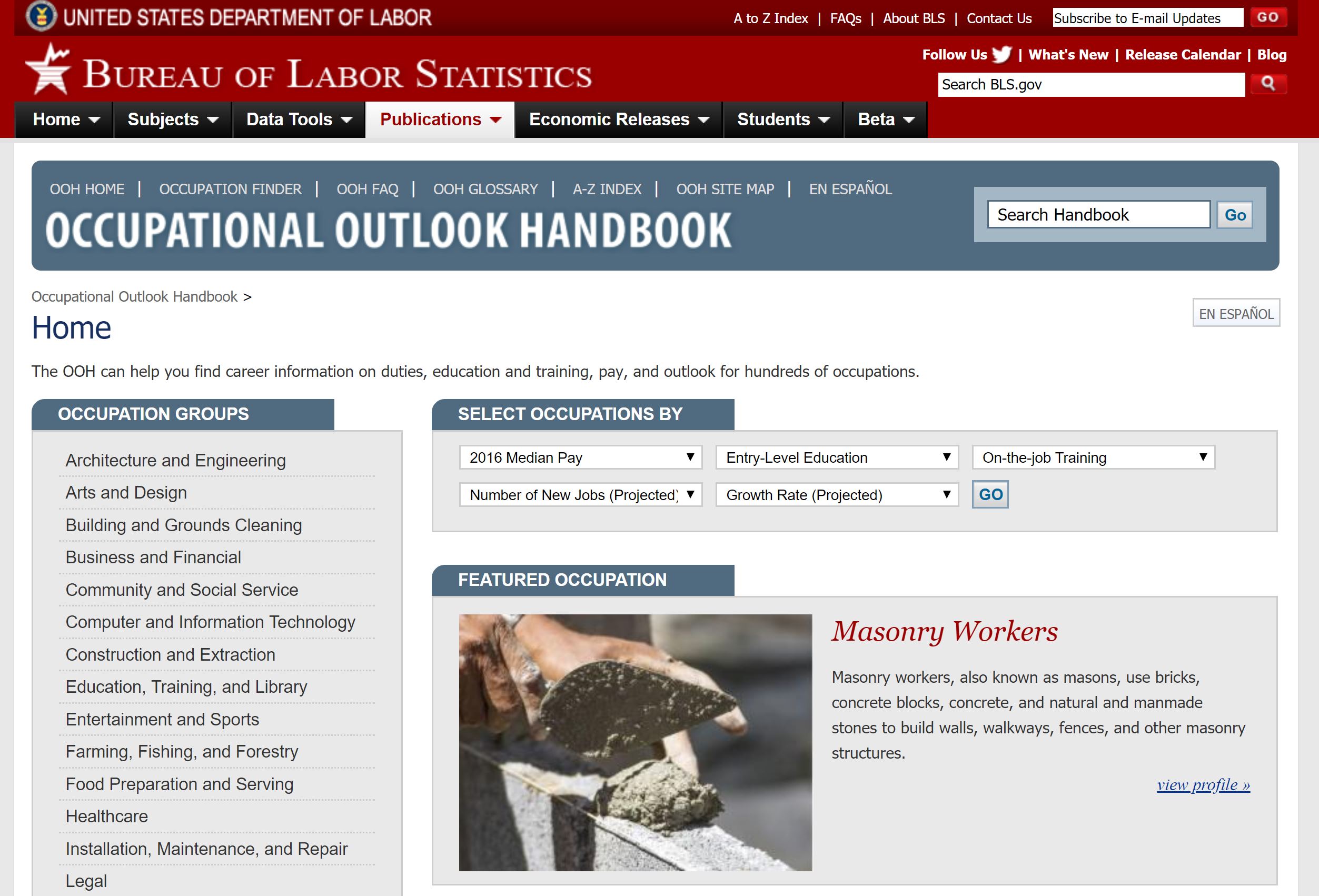Screen dimensions: 1319x896
Task: Click the Occupational Outlook Handbook breadcrumb
Action: click(x=134, y=297)
